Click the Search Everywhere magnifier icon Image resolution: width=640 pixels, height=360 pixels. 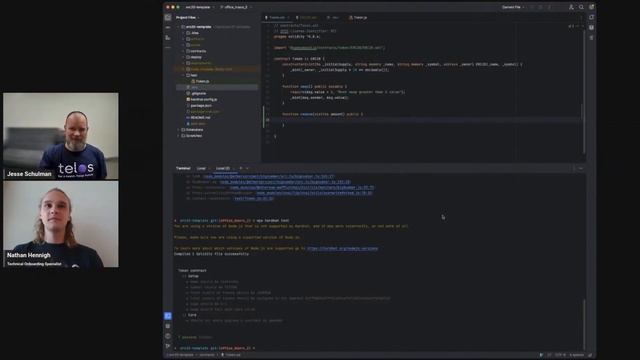[x=581, y=7]
